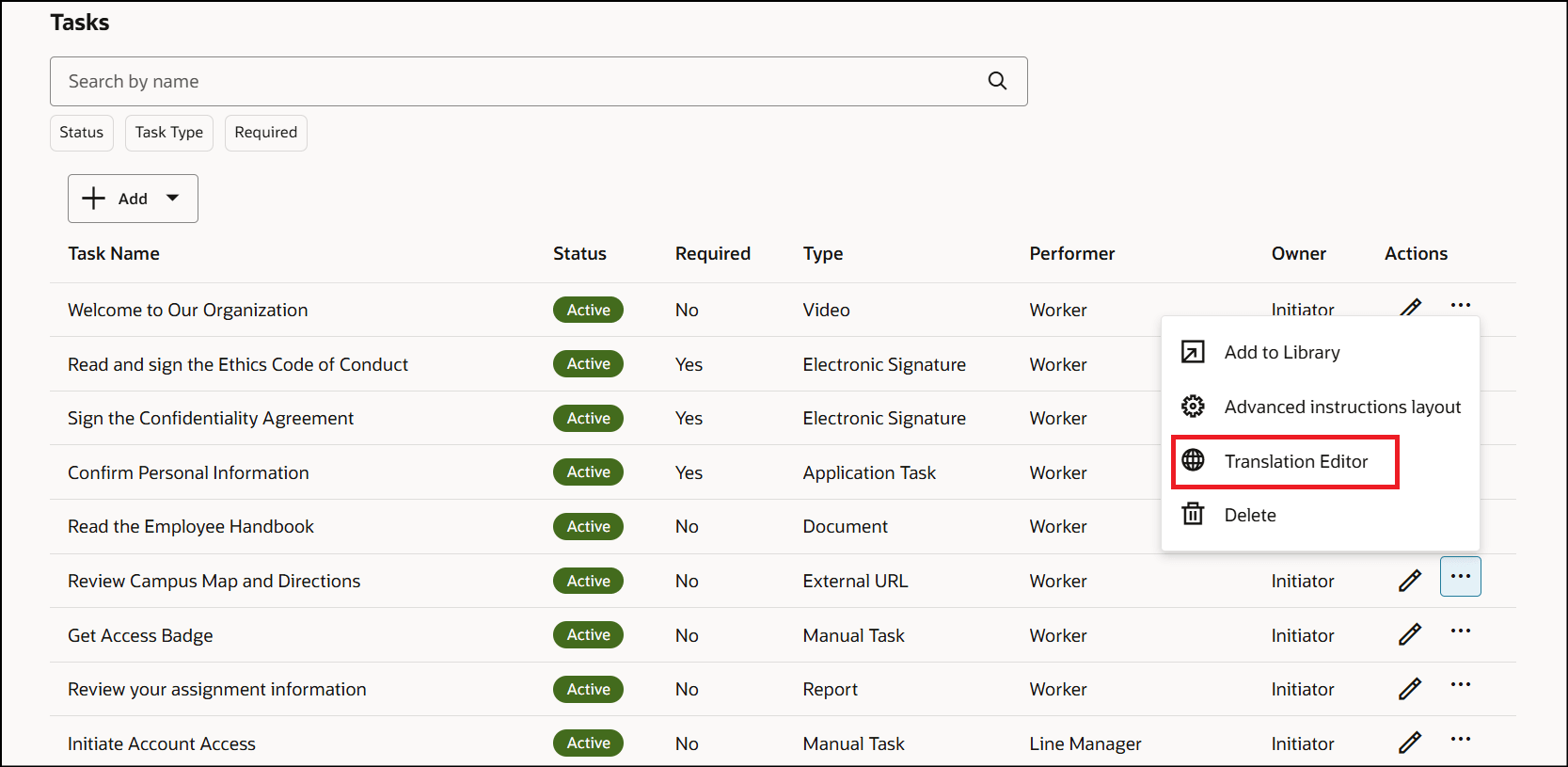Click pencil icon for Get Access Badge
The height and width of the screenshot is (767, 1568).
pyautogui.click(x=1410, y=635)
